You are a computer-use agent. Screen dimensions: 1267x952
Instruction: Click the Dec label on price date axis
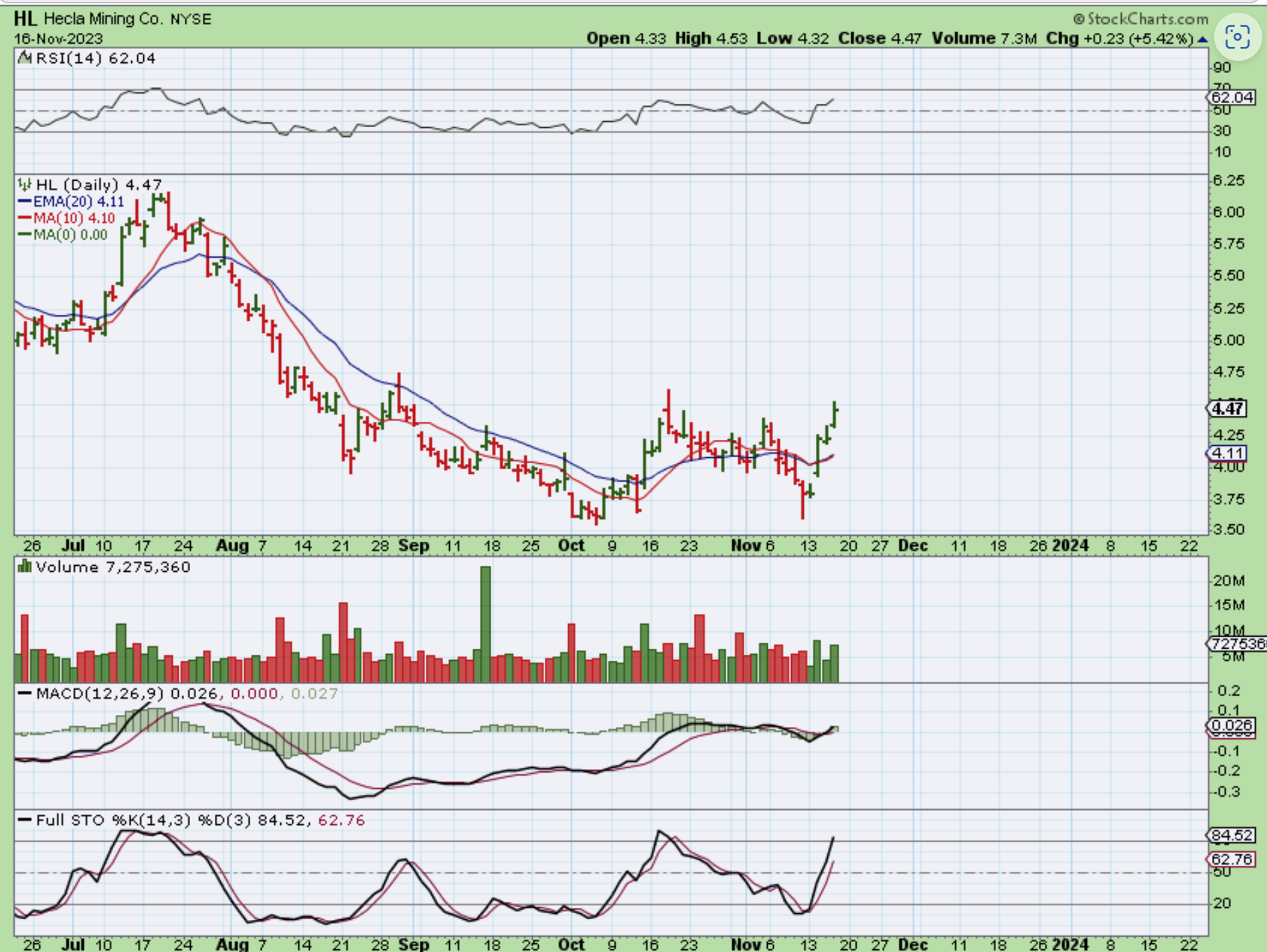(x=912, y=546)
